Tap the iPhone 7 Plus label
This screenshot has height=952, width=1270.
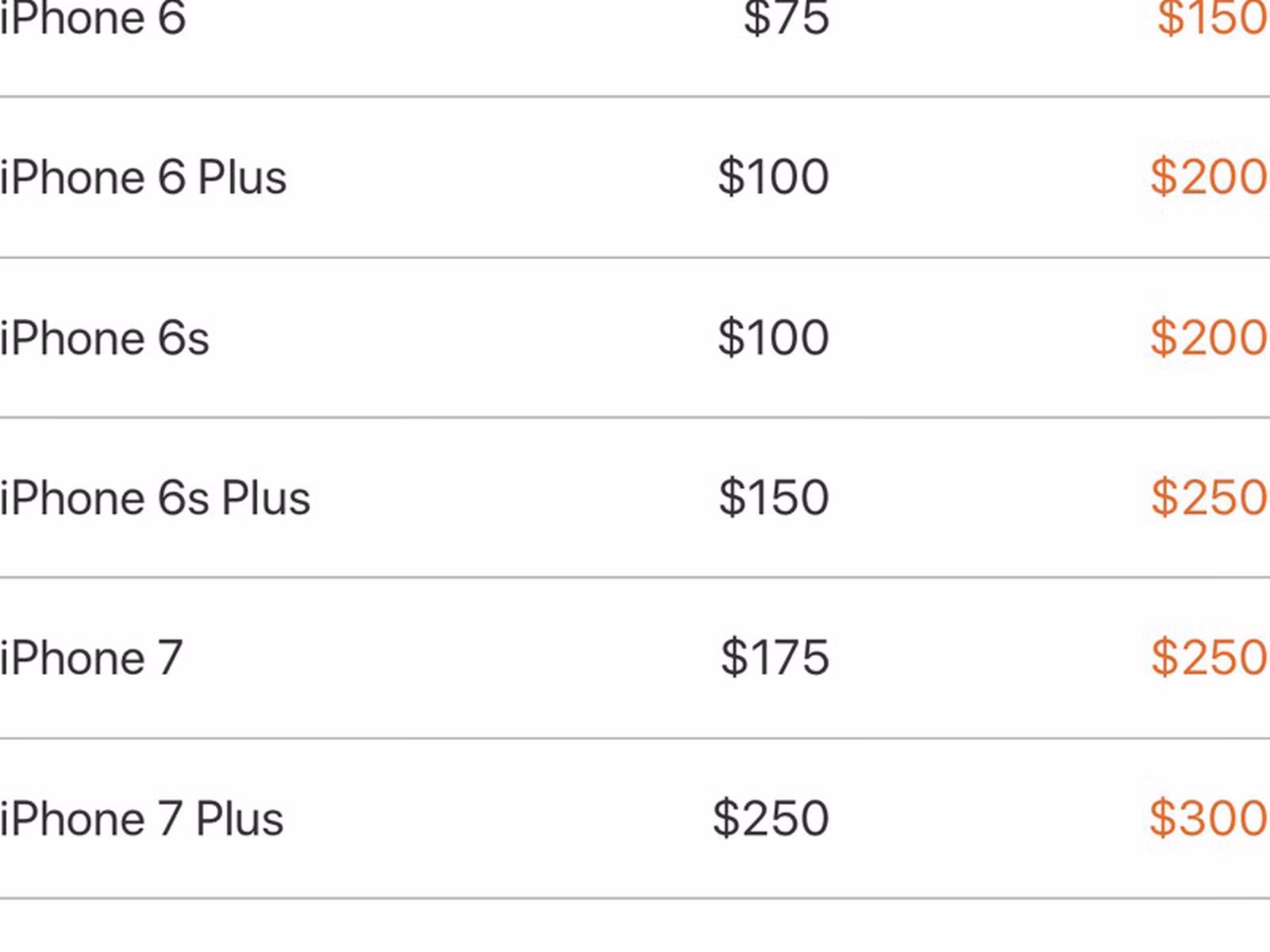coord(141,819)
